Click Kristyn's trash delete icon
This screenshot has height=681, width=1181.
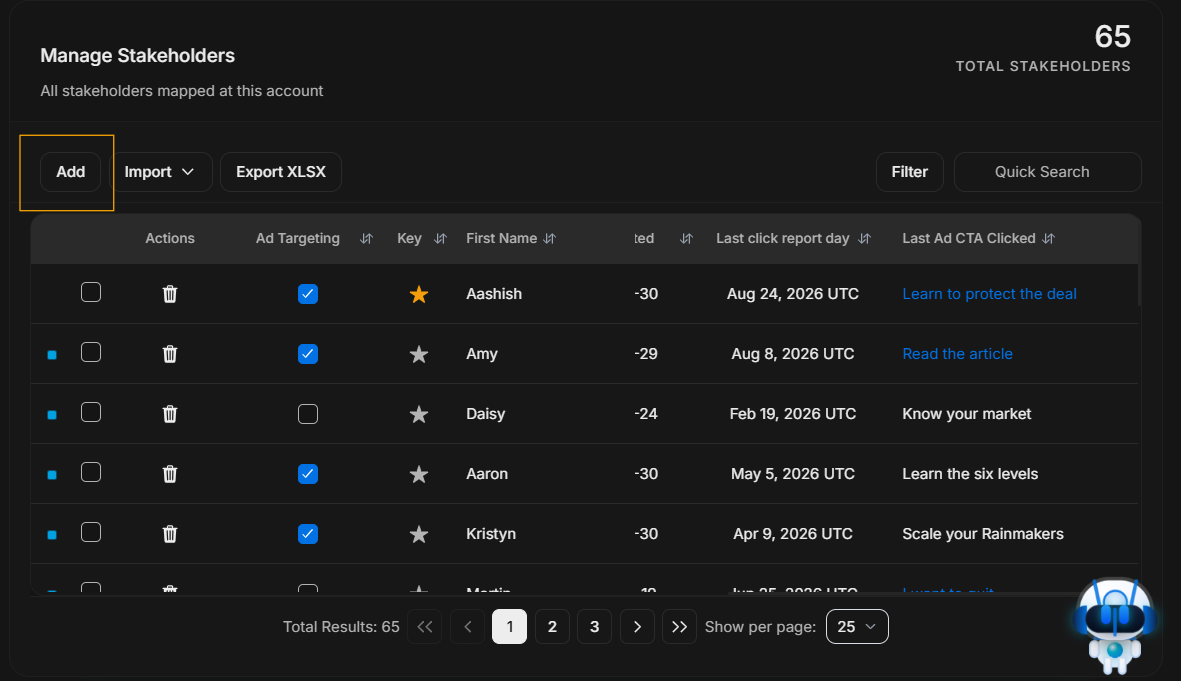[x=169, y=534]
